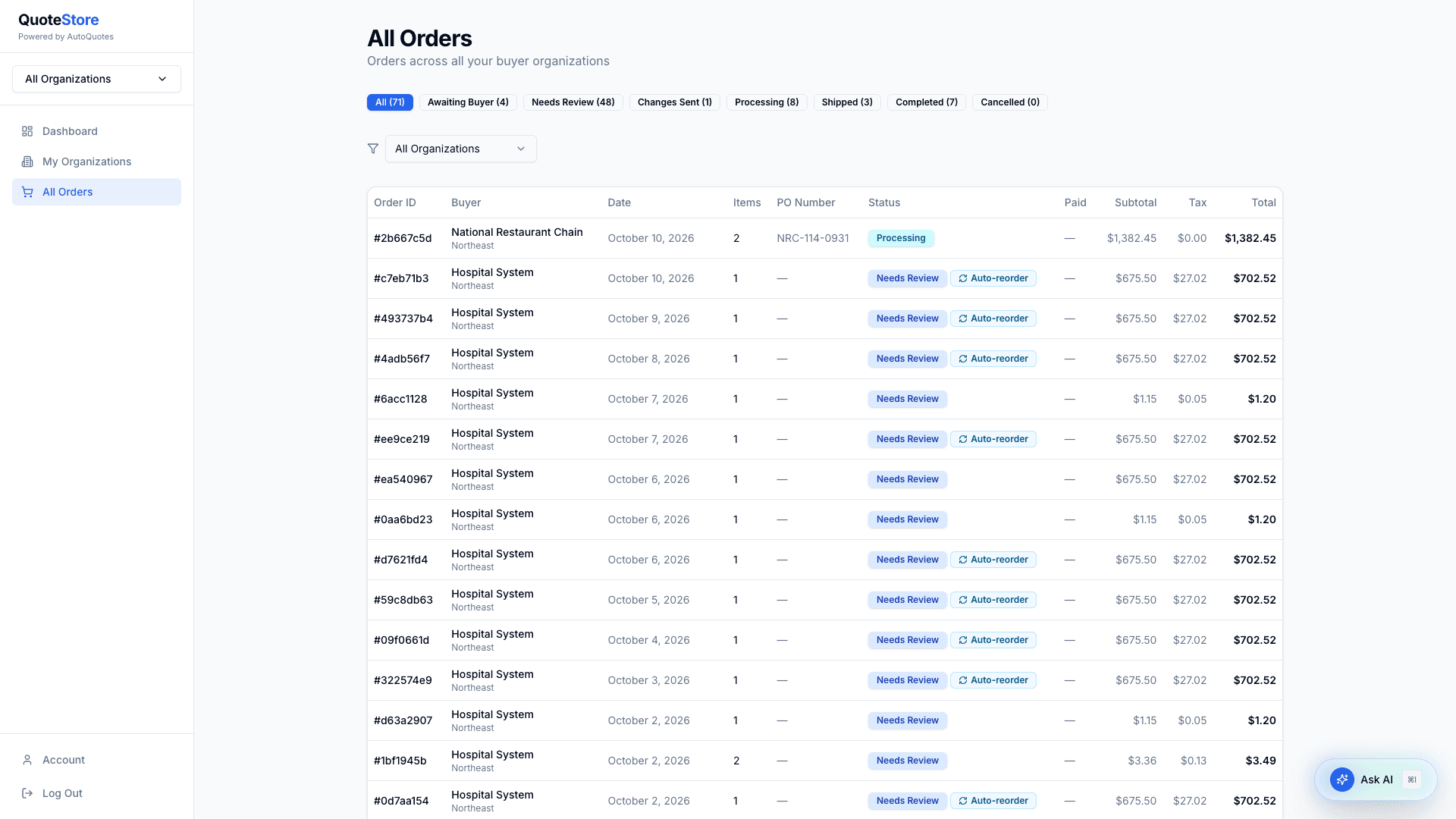Image resolution: width=1456 pixels, height=819 pixels.
Task: Click Auto-reorder badge on order #322574e9
Action: coord(993,680)
